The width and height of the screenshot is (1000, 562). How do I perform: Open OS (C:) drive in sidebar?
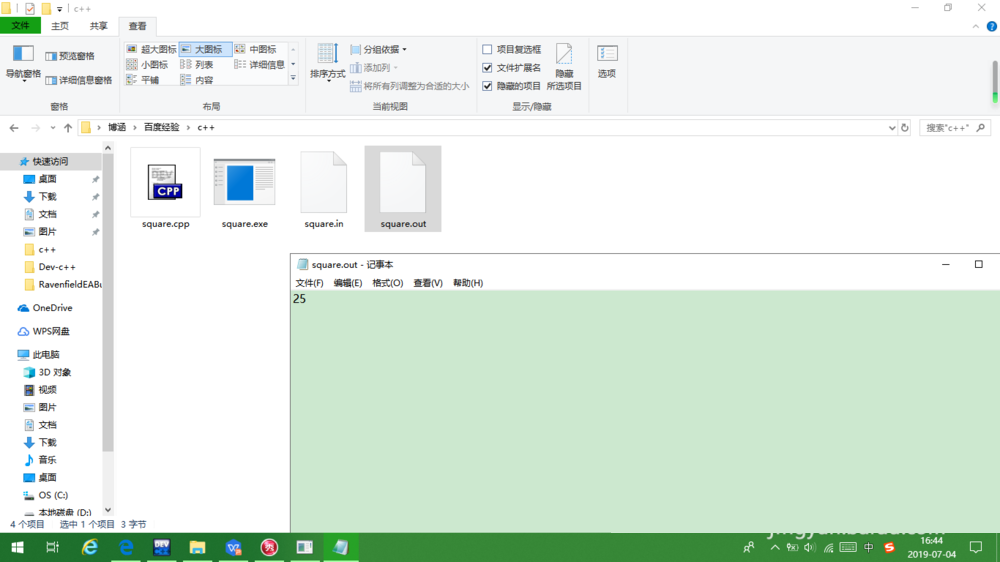(53, 495)
